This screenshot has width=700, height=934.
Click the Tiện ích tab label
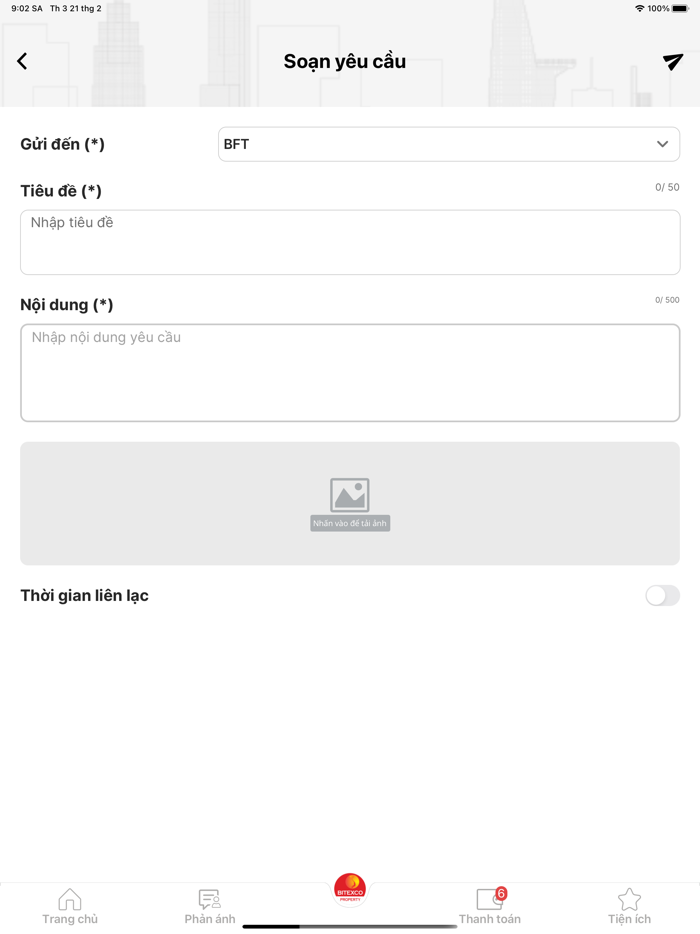[629, 919]
